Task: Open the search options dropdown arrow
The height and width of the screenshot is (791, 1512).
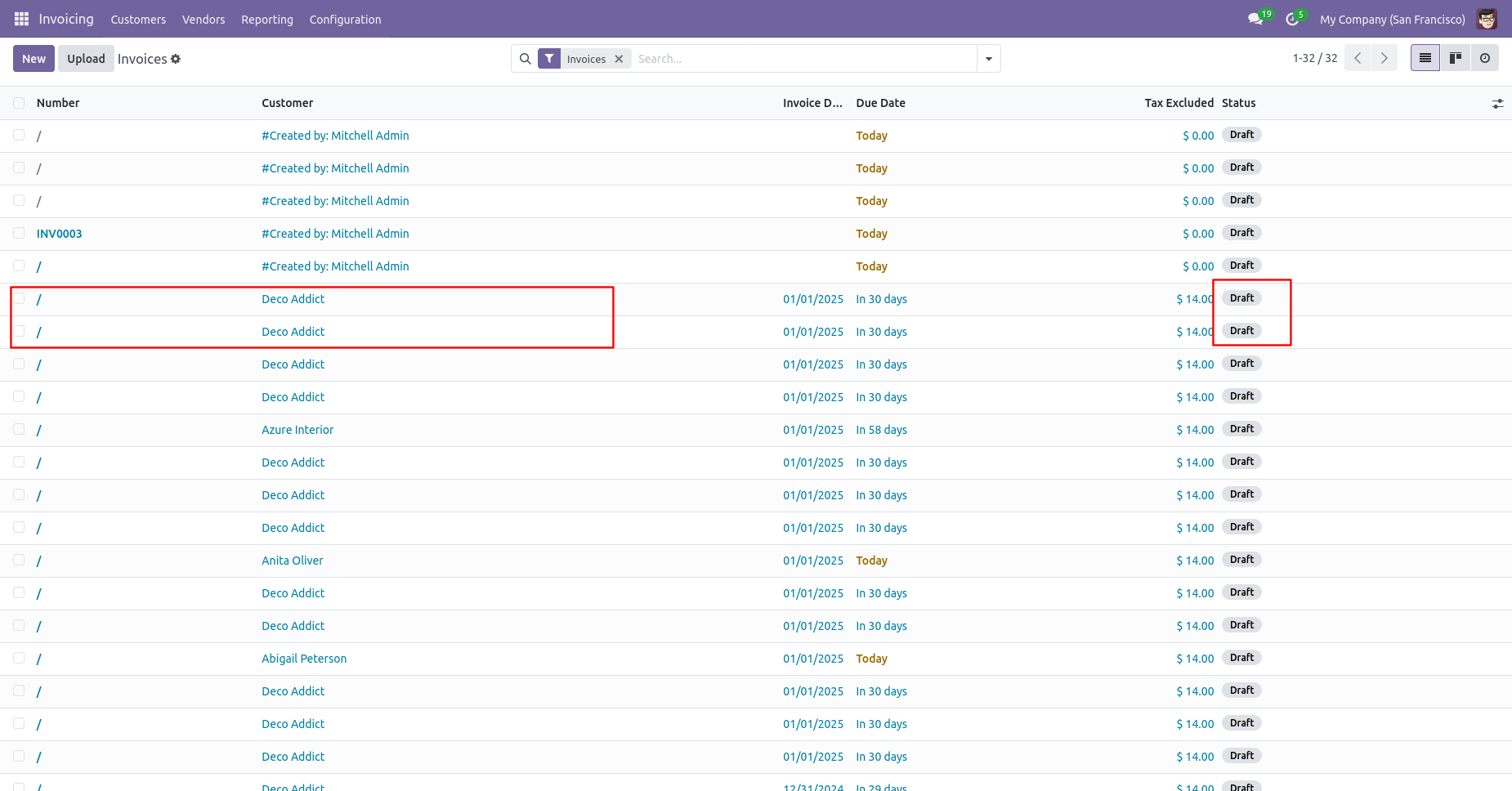Action: pos(989,59)
